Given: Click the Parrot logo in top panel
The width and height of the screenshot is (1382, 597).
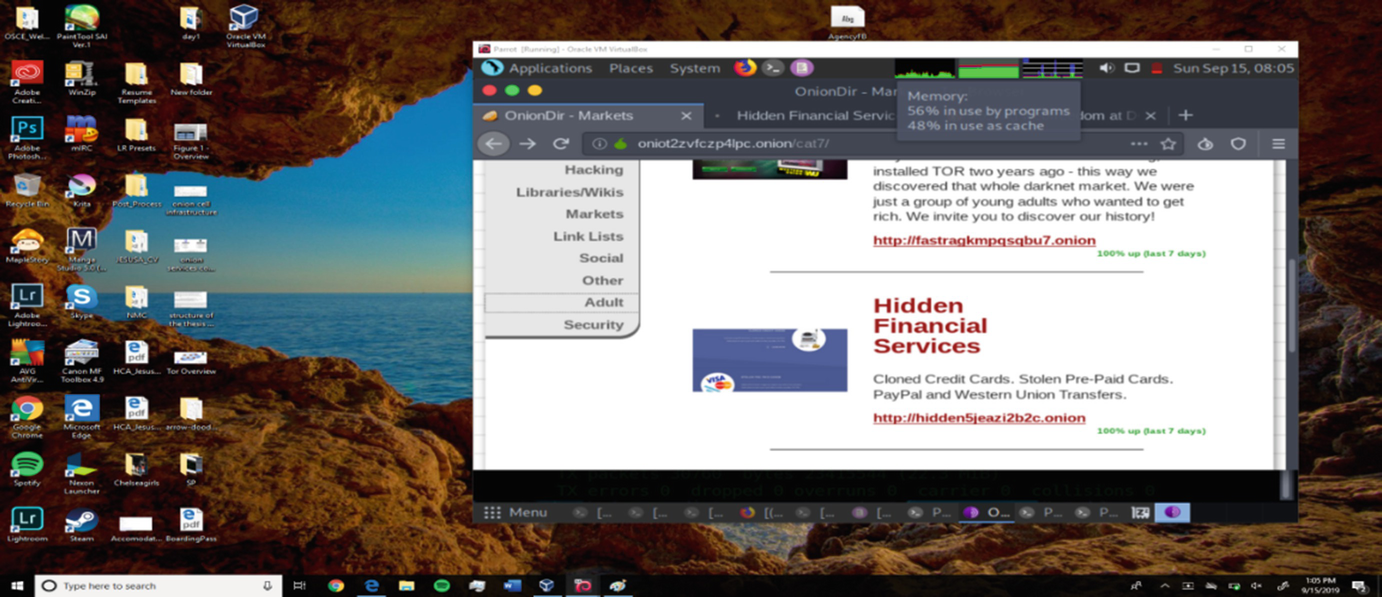Looking at the screenshot, I should tap(491, 68).
